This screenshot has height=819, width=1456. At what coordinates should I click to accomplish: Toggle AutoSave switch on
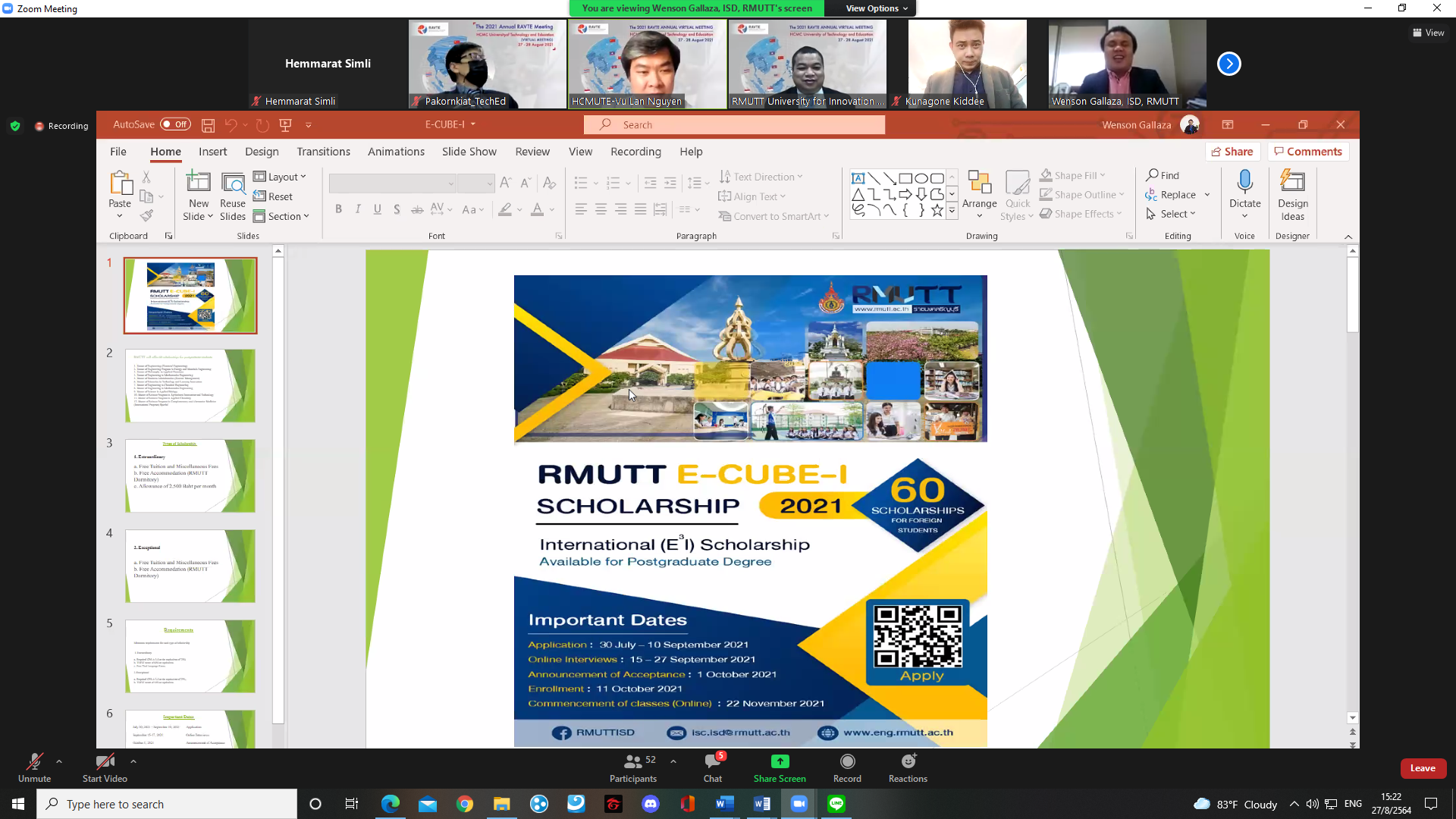(175, 124)
